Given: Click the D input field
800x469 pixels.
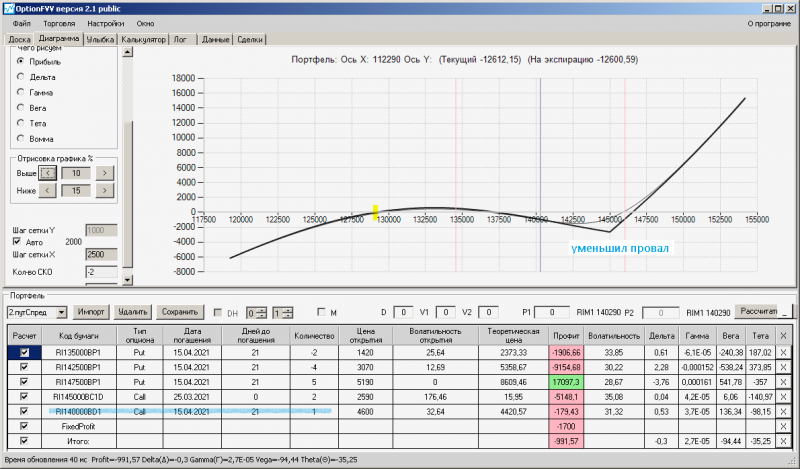Looking at the screenshot, I should 403,312.
